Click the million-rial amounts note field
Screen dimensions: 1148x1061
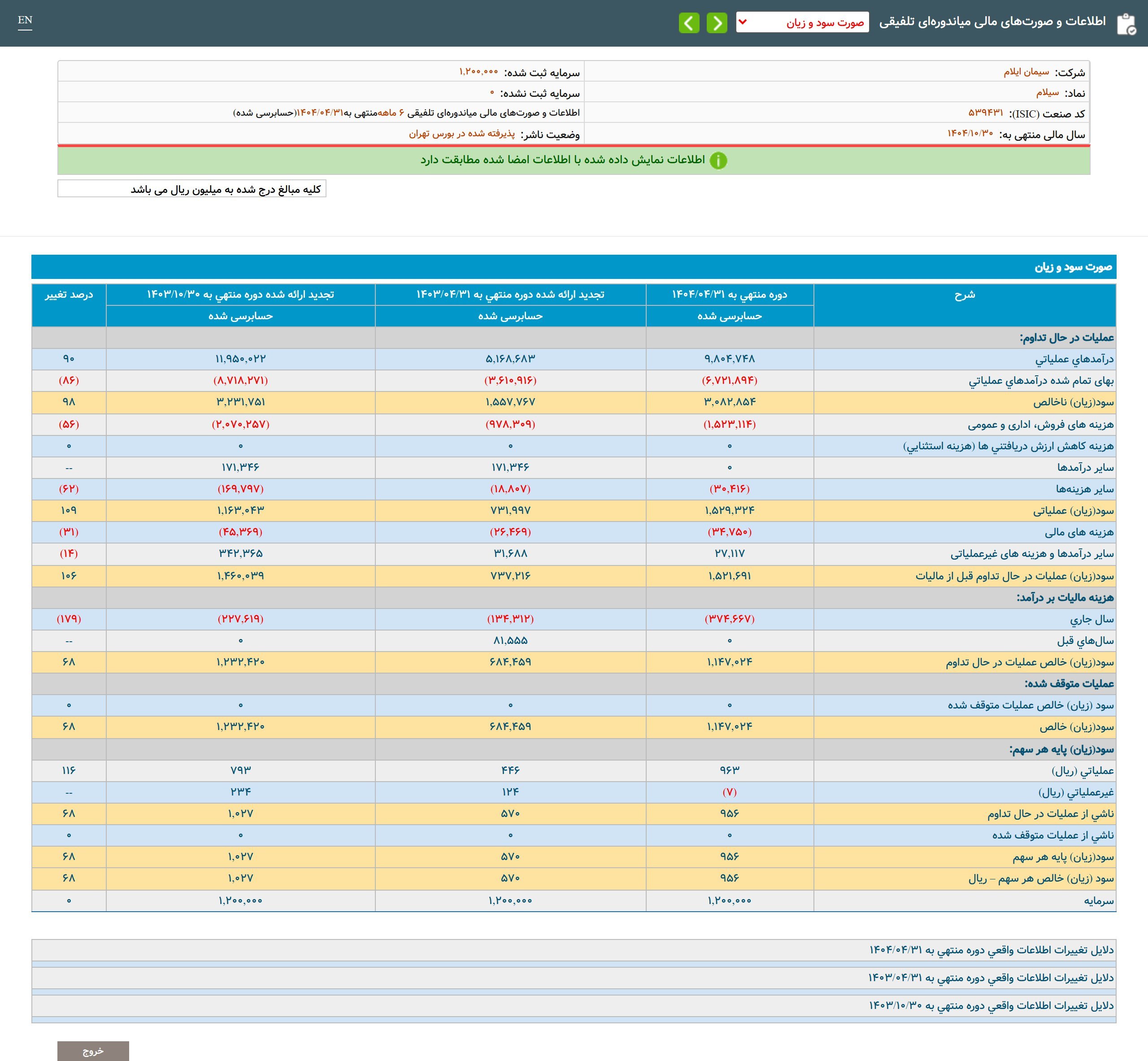pyautogui.click(x=192, y=189)
